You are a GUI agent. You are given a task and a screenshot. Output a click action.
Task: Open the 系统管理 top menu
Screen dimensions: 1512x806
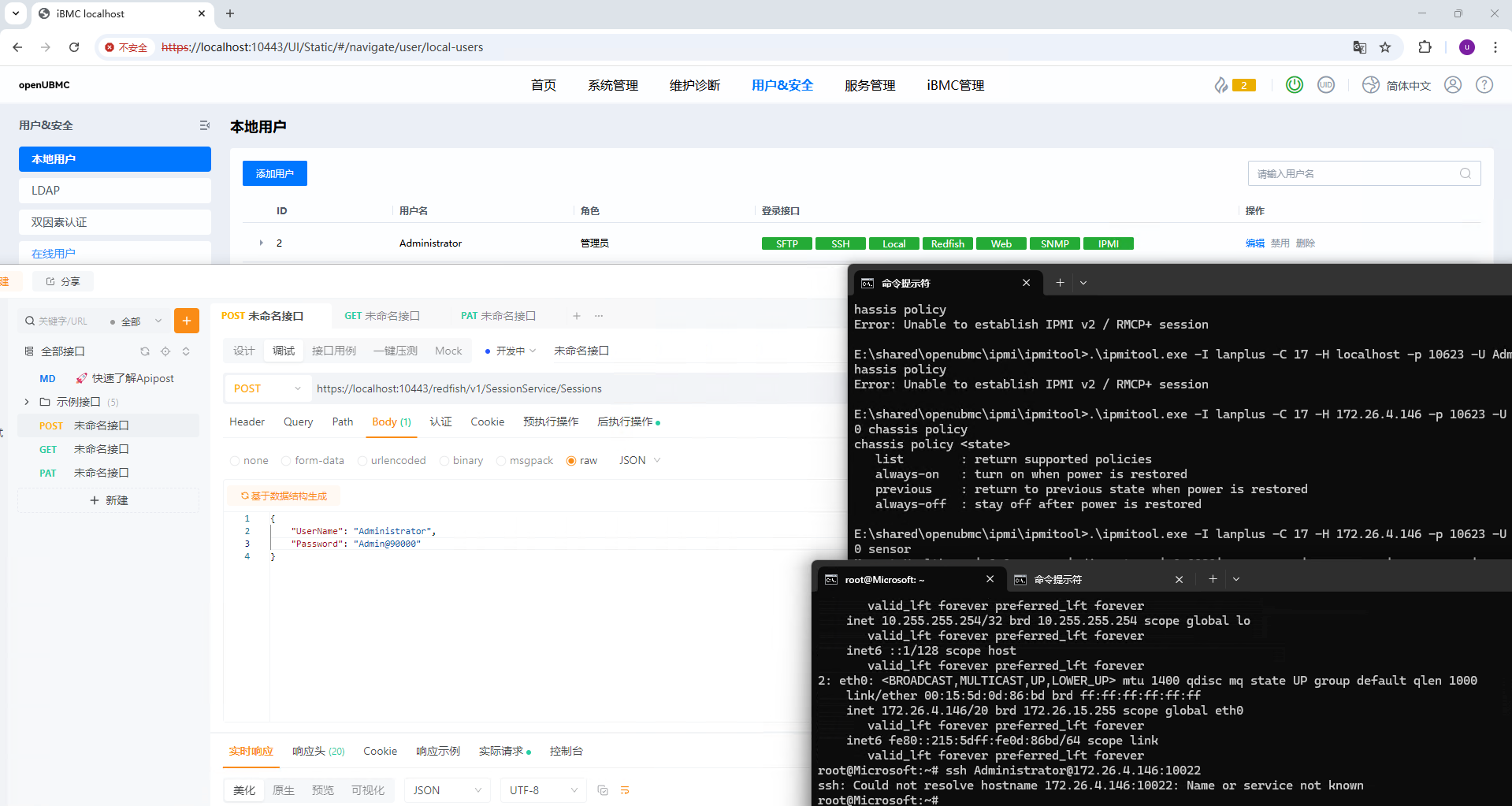[612, 85]
